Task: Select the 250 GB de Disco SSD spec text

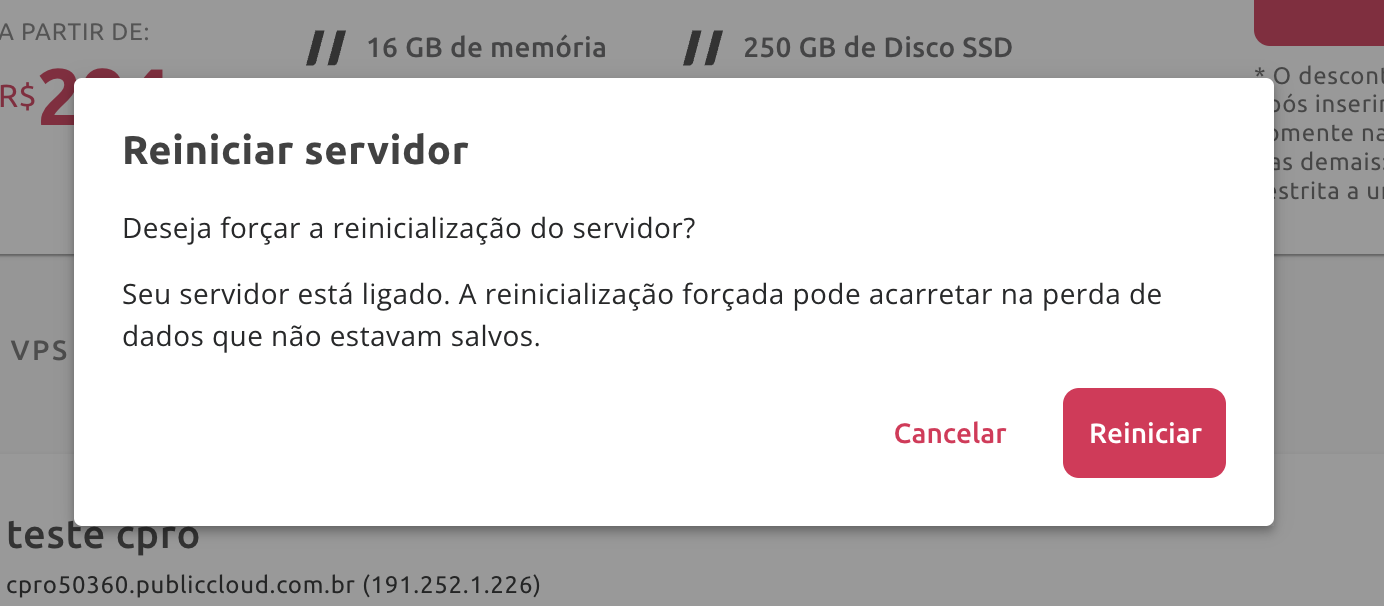Action: pos(878,47)
